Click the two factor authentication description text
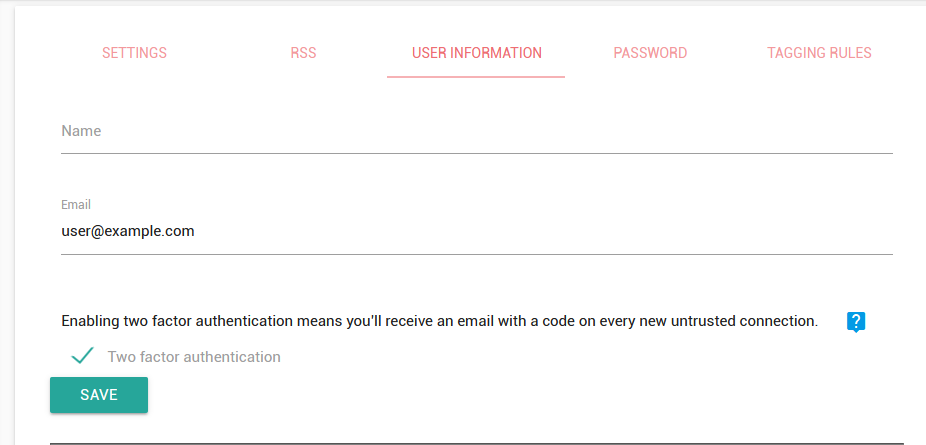This screenshot has width=926, height=445. (x=439, y=322)
